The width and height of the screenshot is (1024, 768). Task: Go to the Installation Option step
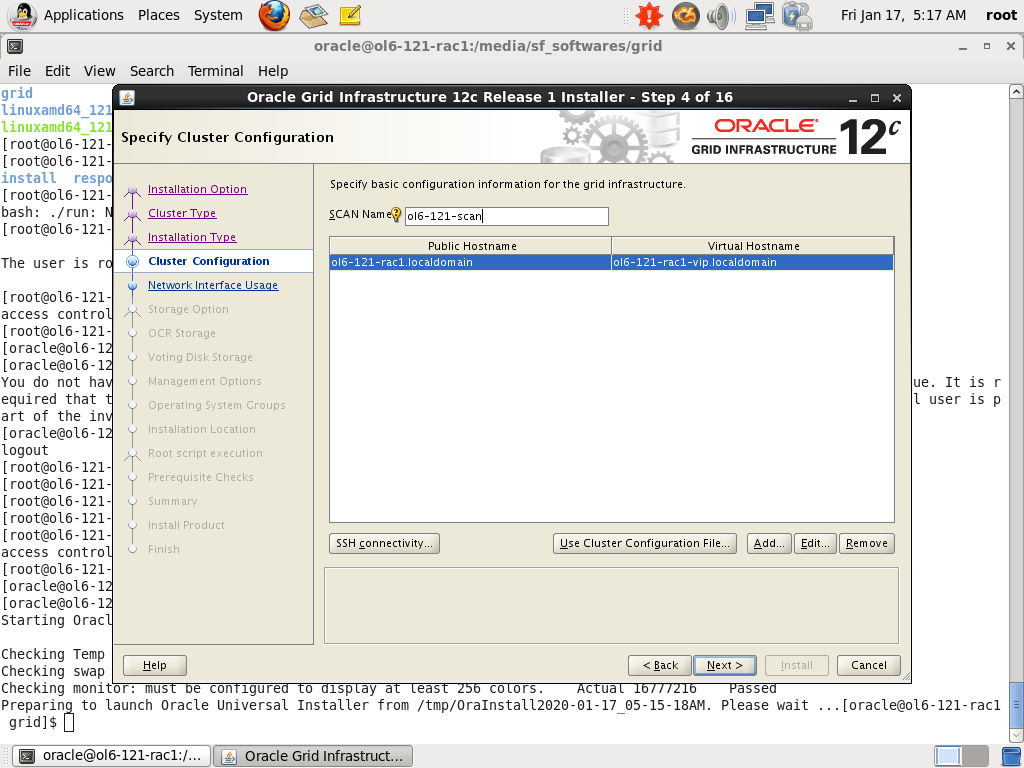tap(197, 189)
